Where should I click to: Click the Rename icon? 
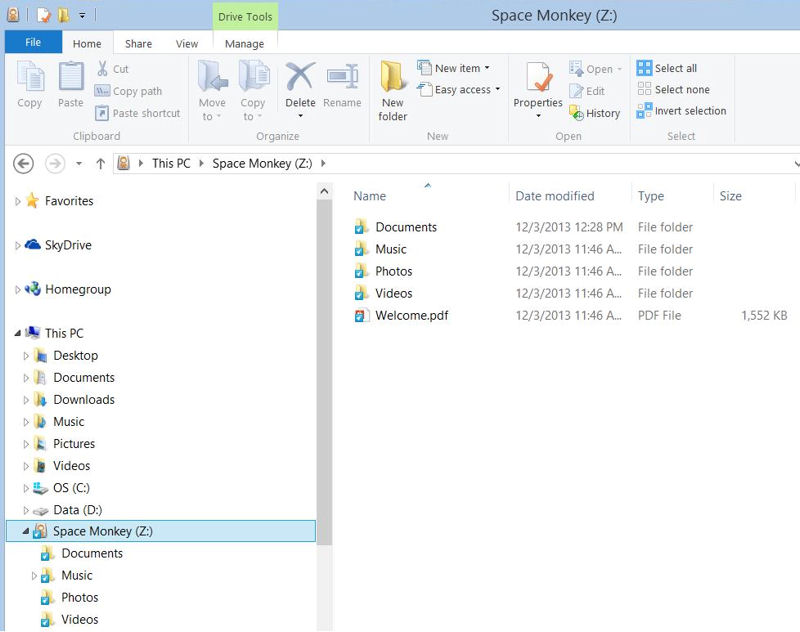343,77
